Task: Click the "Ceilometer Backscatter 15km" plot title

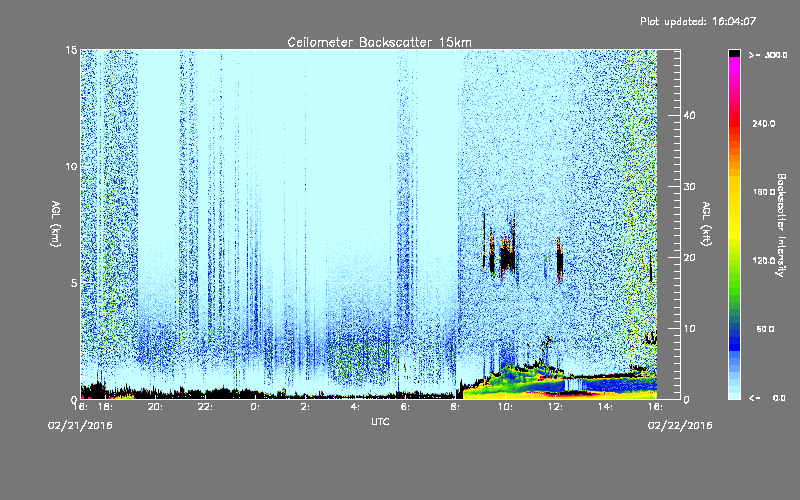Action: coord(379,42)
